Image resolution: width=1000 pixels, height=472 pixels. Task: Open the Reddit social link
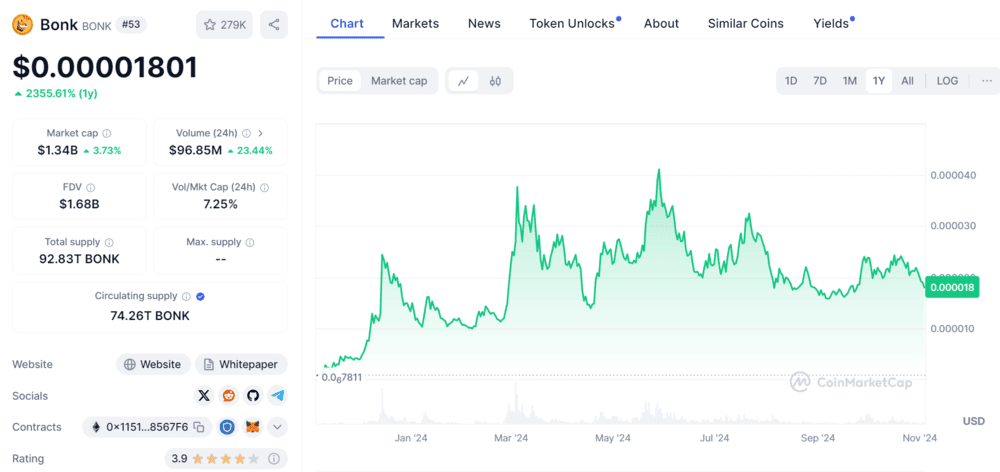[229, 396]
